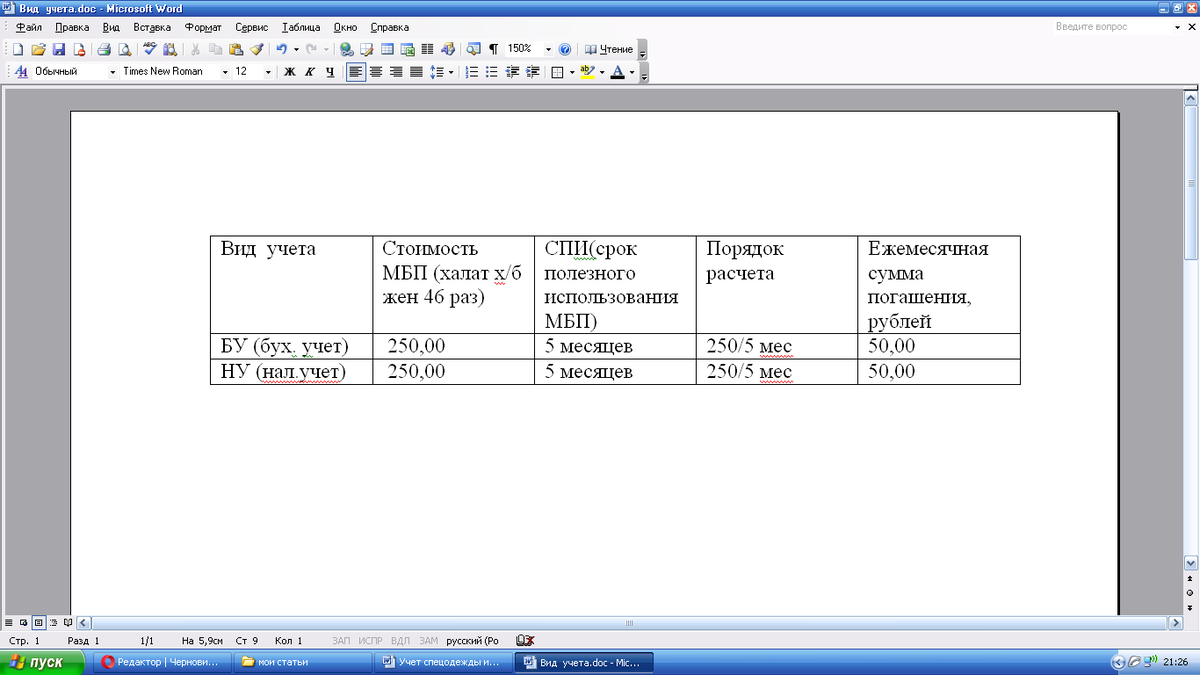
Task: Toggle show/hide paragraph marks ¶
Action: click(x=493, y=49)
